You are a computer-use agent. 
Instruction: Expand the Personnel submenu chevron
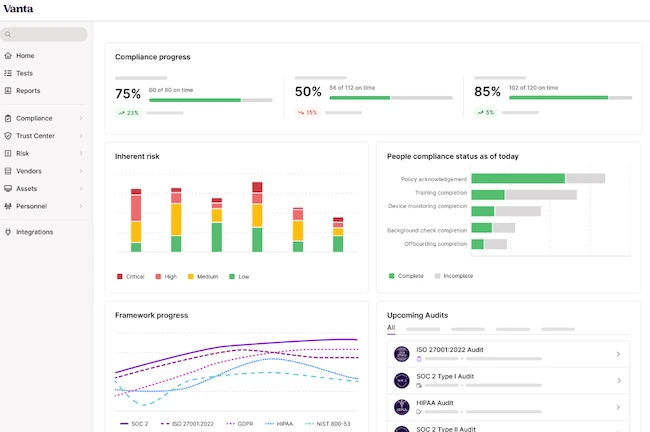point(81,206)
